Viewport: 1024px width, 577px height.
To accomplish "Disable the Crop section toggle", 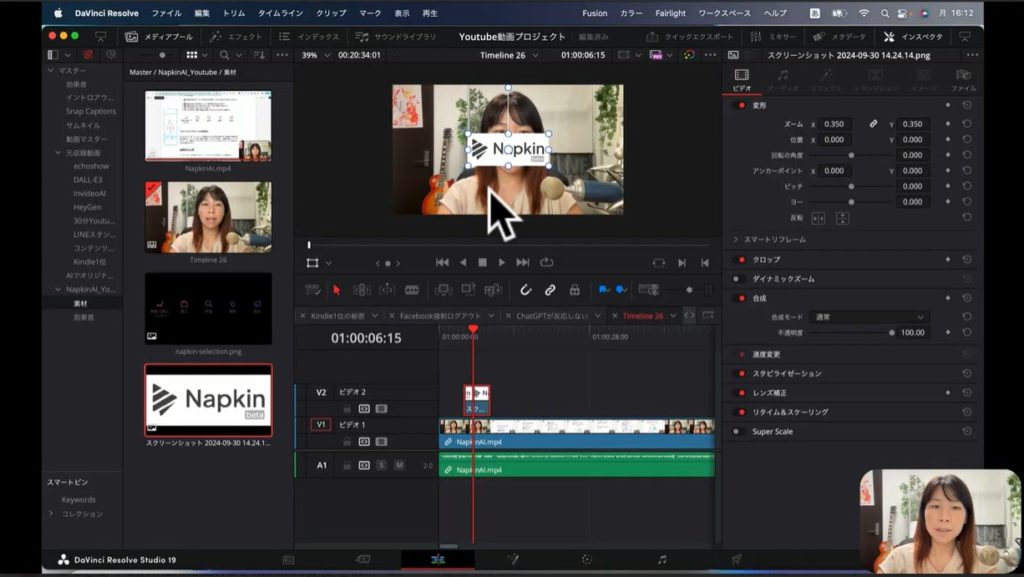I will (x=741, y=260).
